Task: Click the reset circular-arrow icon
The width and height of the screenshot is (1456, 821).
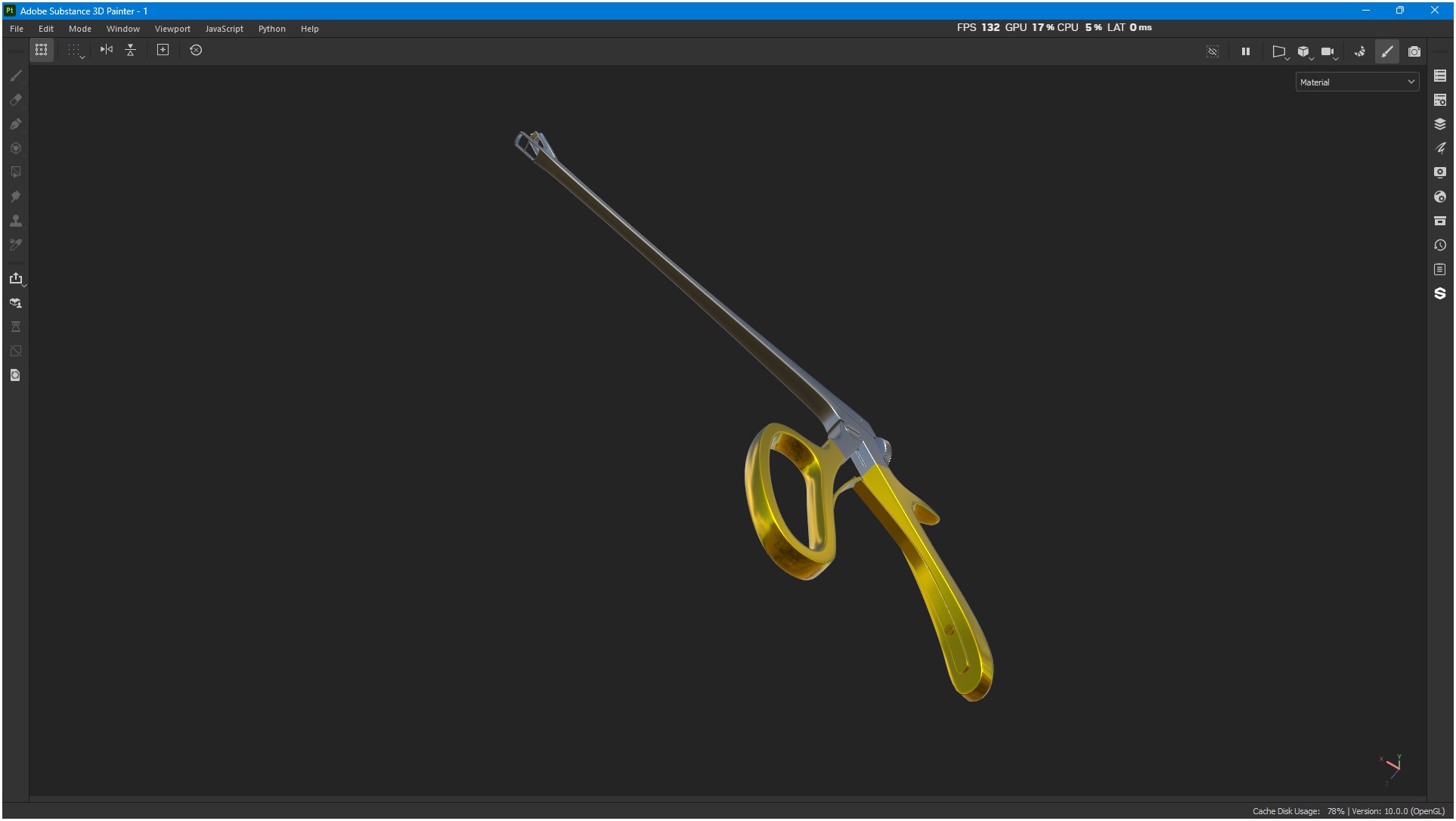Action: (x=196, y=50)
